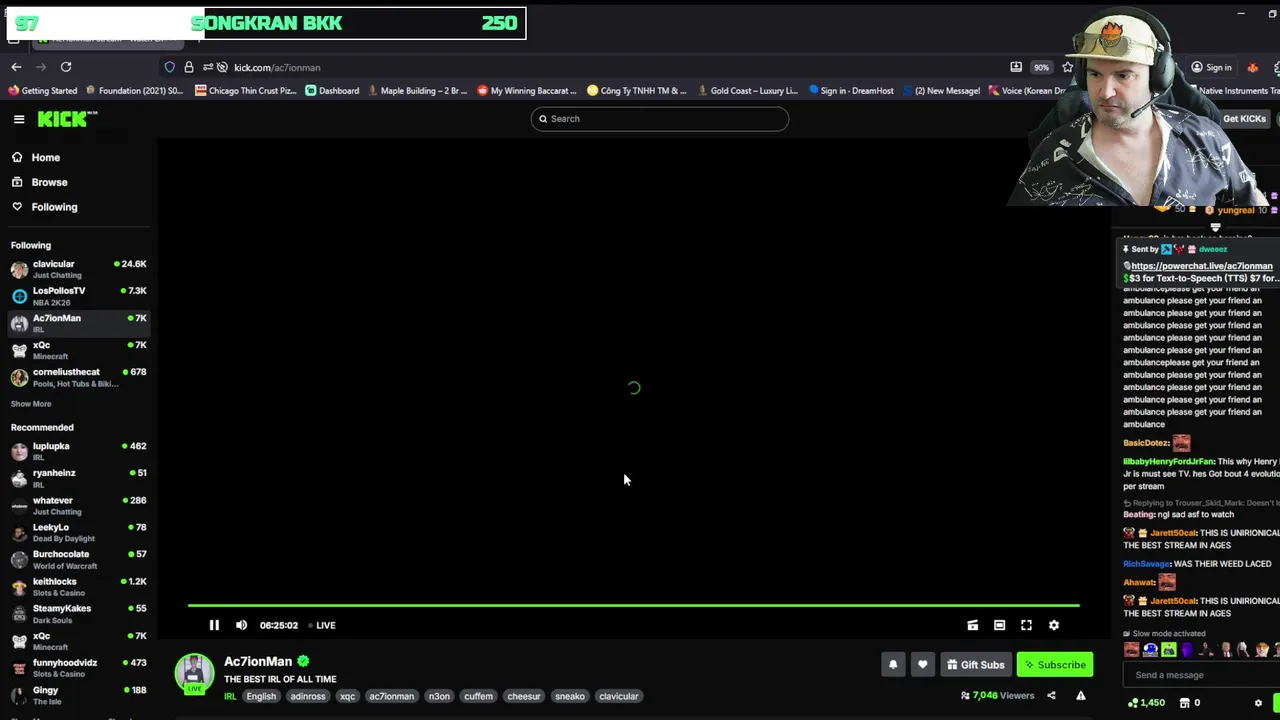
Task: Pause the live stream video
Action: pyautogui.click(x=214, y=625)
